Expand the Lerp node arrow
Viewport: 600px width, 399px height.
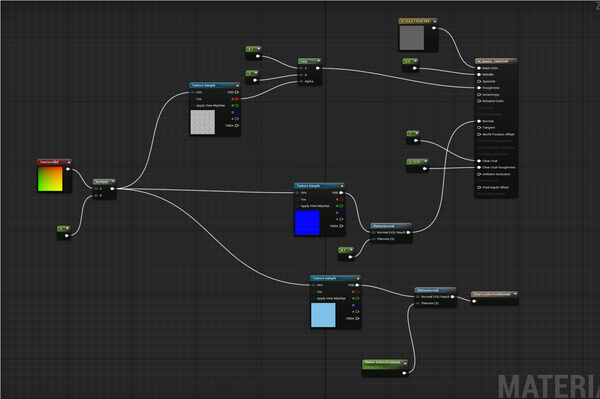pos(318,61)
